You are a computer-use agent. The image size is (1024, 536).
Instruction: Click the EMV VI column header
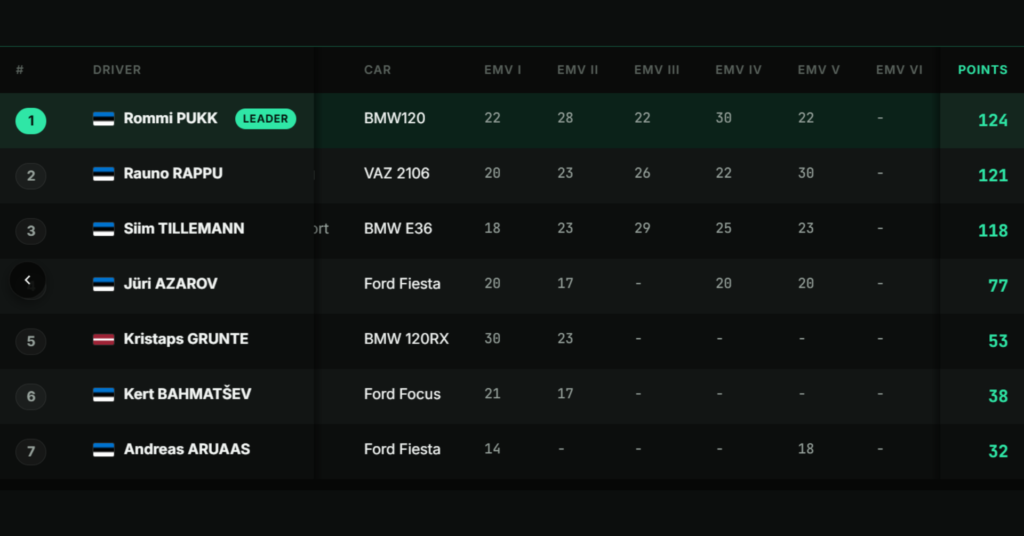(x=899, y=70)
